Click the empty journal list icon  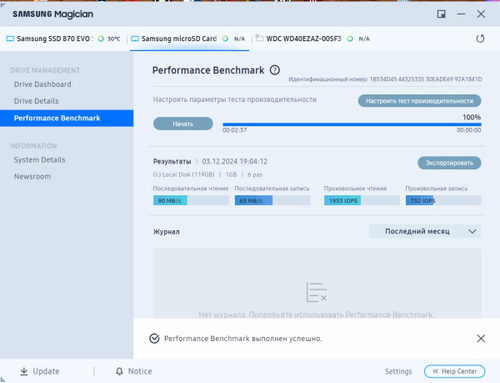click(x=316, y=292)
